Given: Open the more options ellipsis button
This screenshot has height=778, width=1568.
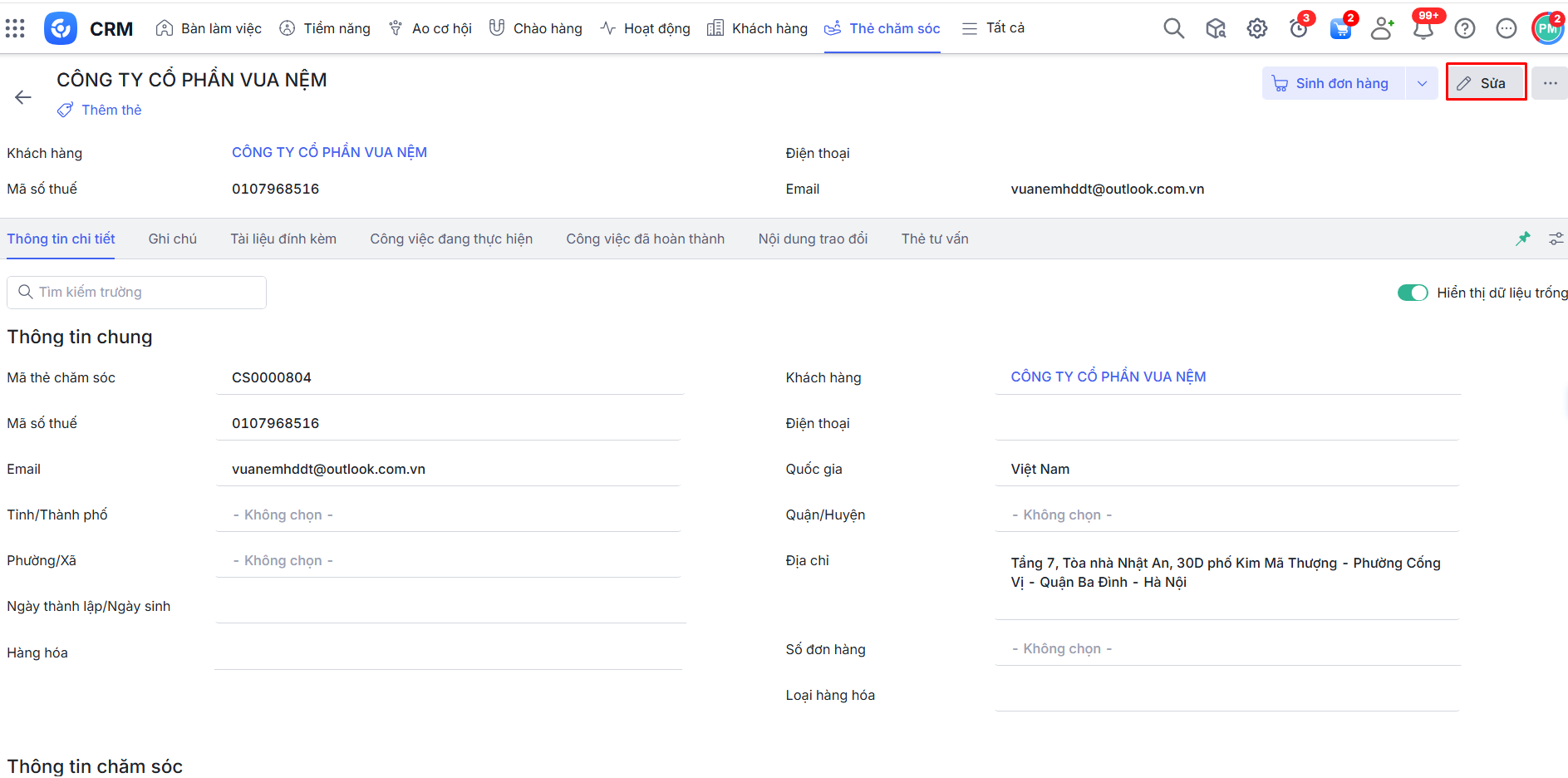Looking at the screenshot, I should tap(1550, 83).
